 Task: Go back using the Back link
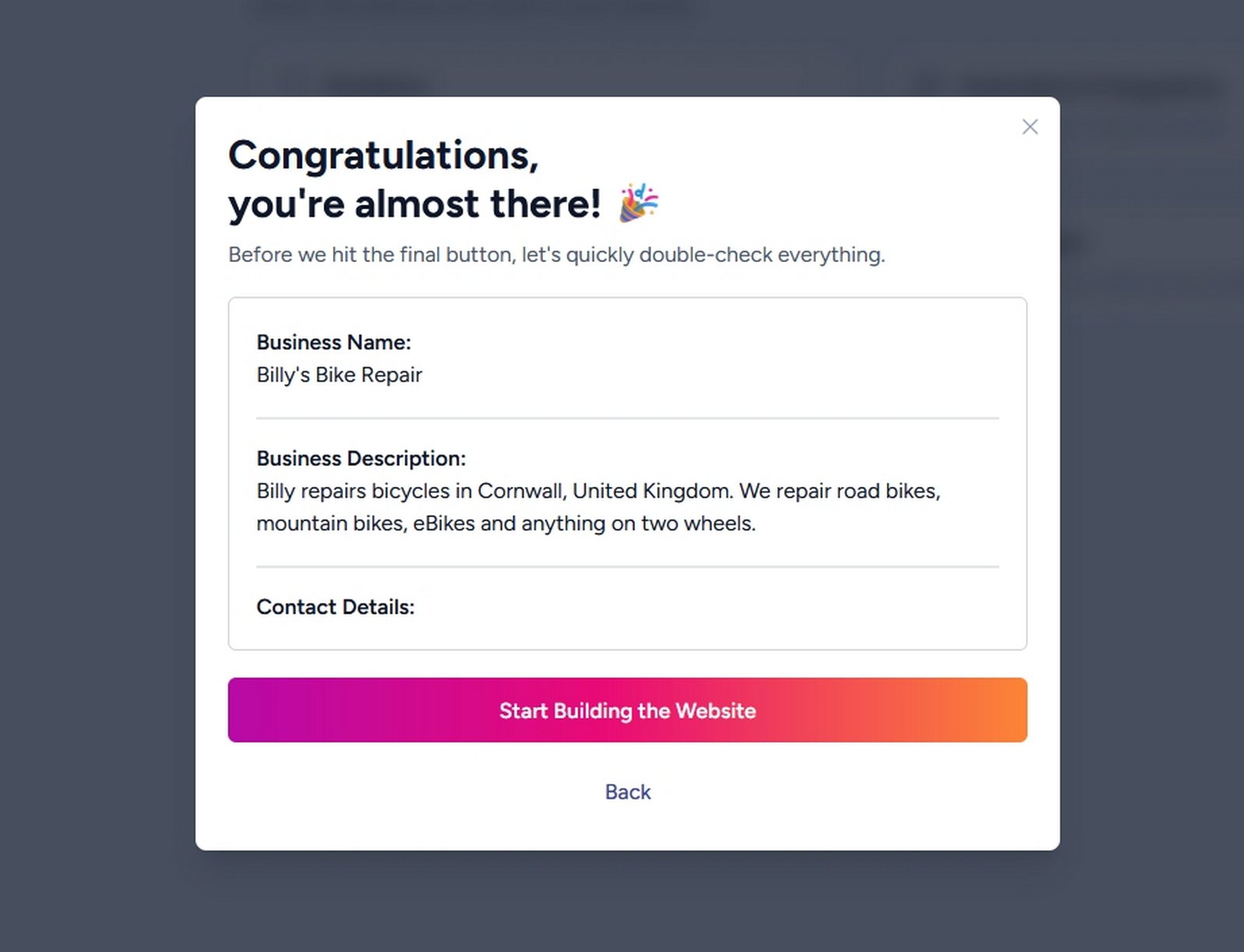pos(627,792)
